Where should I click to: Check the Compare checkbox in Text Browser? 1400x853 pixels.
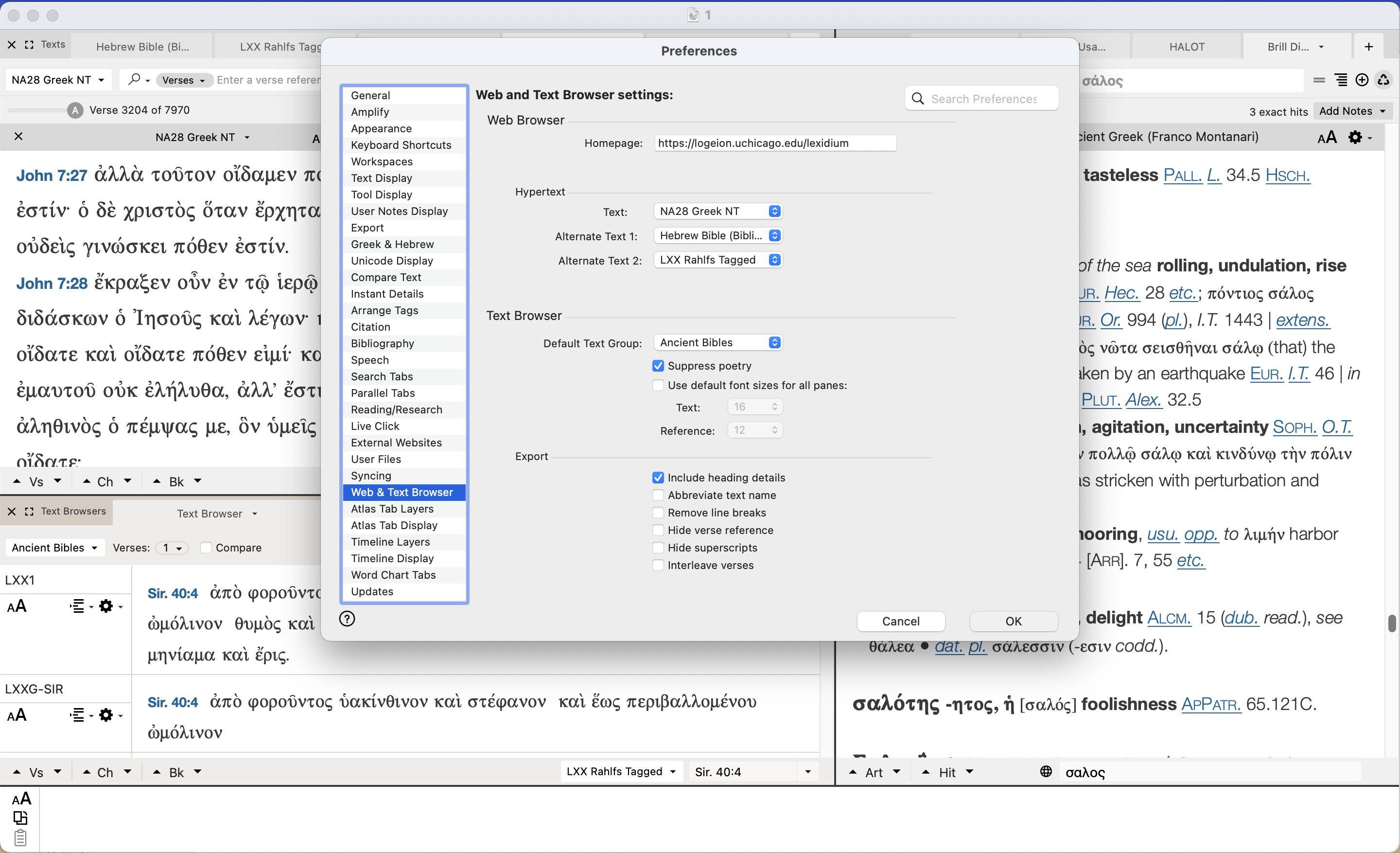click(206, 547)
